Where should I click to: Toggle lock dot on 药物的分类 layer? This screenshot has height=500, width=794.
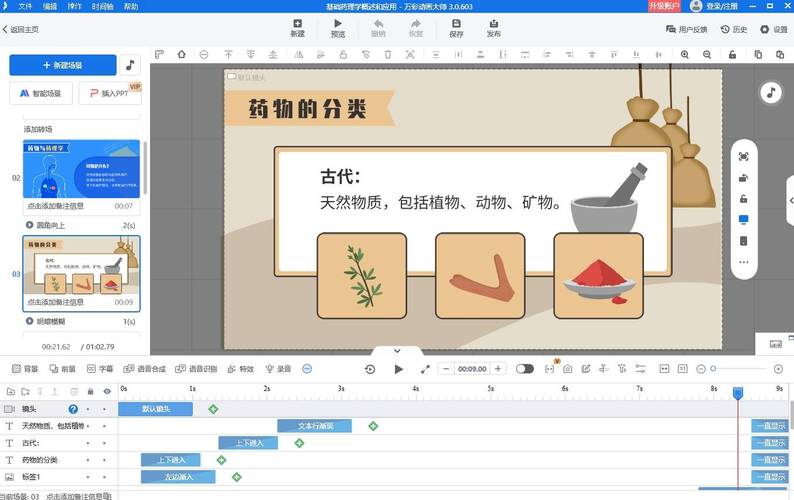coord(89,460)
